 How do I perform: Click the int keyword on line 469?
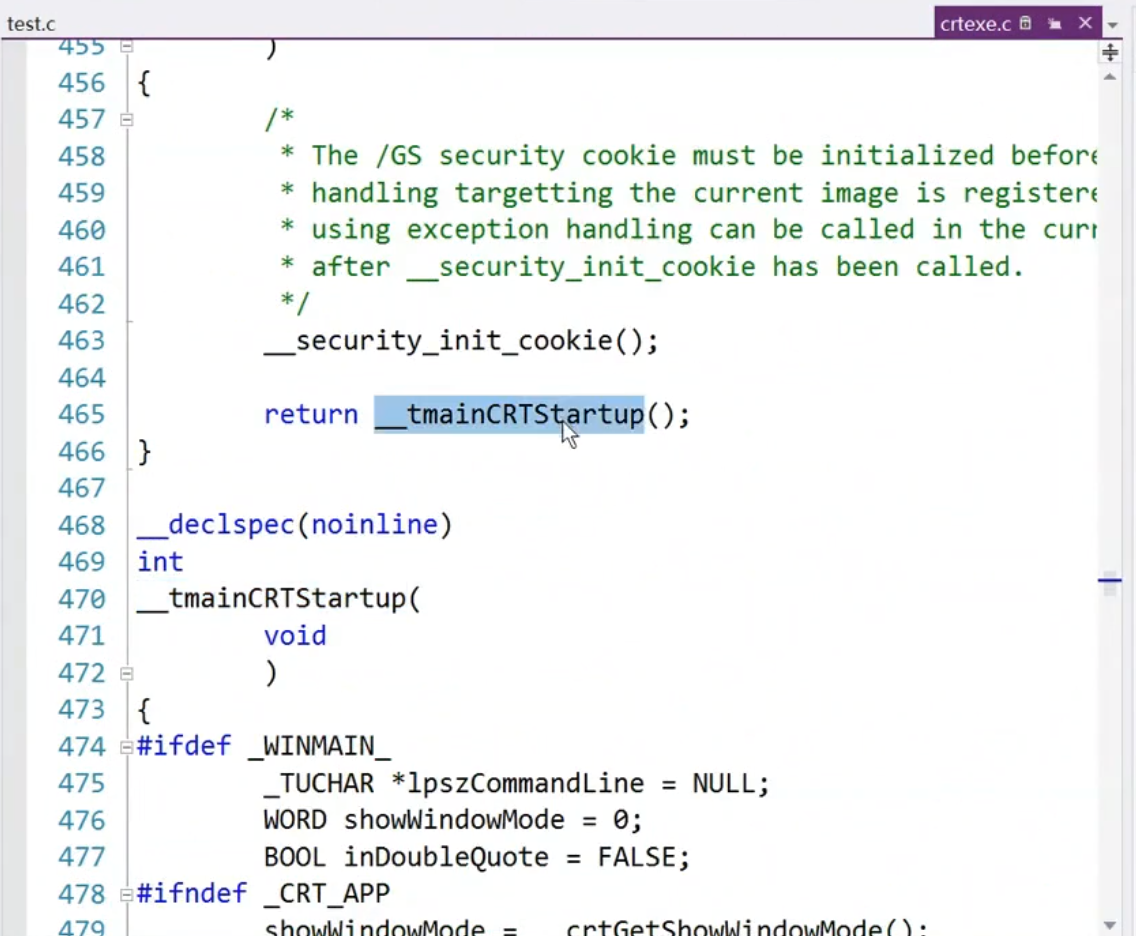pyautogui.click(x=160, y=561)
